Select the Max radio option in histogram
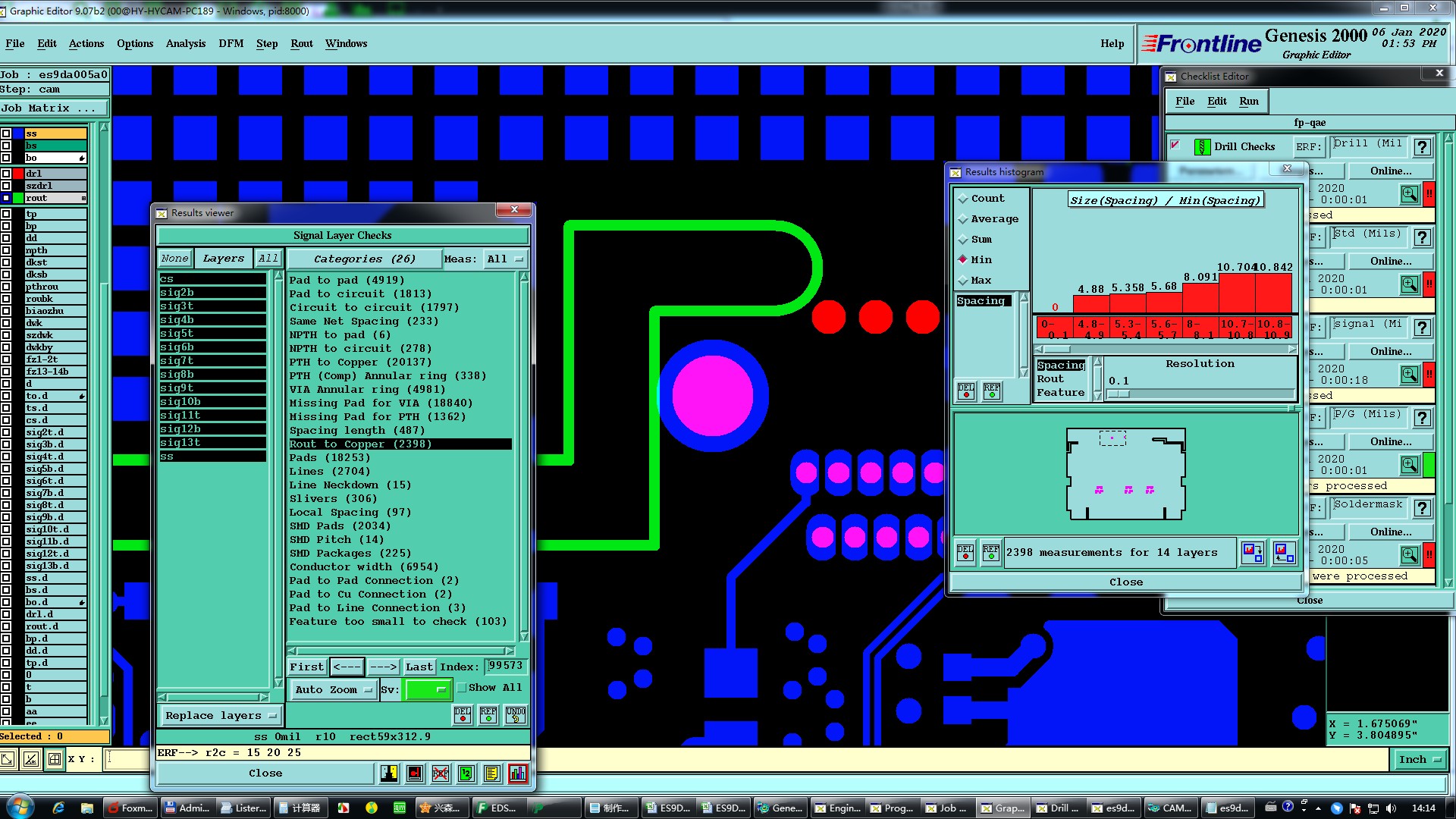 (964, 281)
